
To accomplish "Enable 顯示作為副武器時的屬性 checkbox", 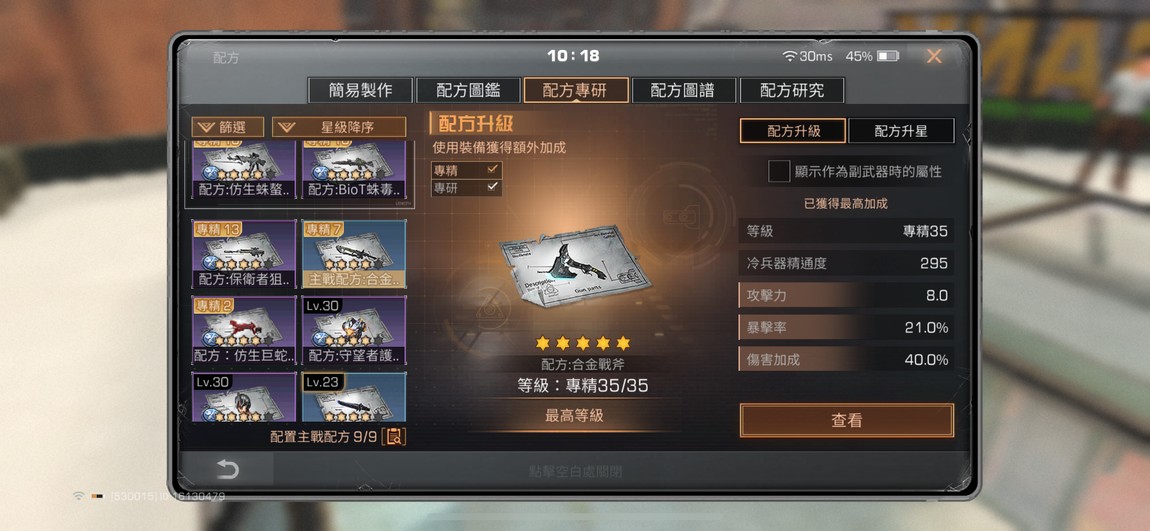I will coord(778,171).
